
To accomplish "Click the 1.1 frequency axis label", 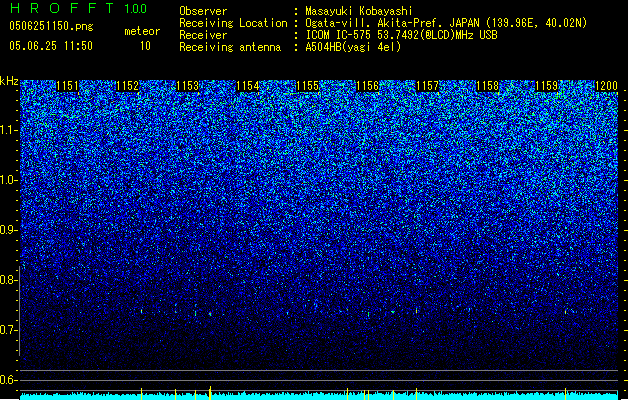I will 8,130.
